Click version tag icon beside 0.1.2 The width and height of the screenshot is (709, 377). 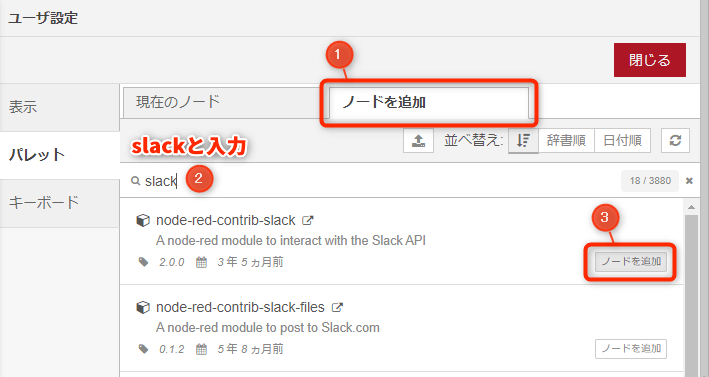pos(143,349)
